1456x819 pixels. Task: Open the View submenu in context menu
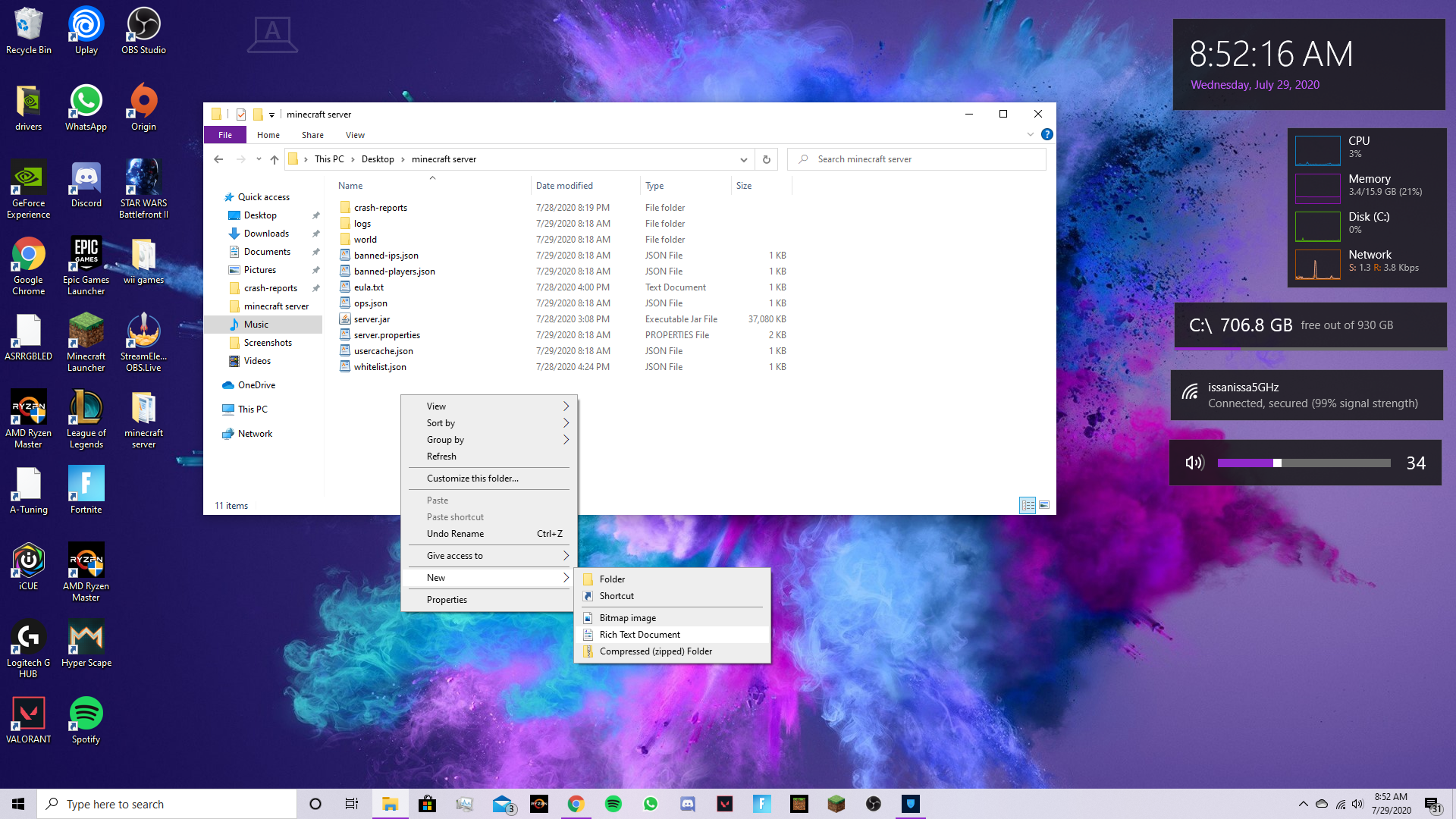tap(489, 406)
